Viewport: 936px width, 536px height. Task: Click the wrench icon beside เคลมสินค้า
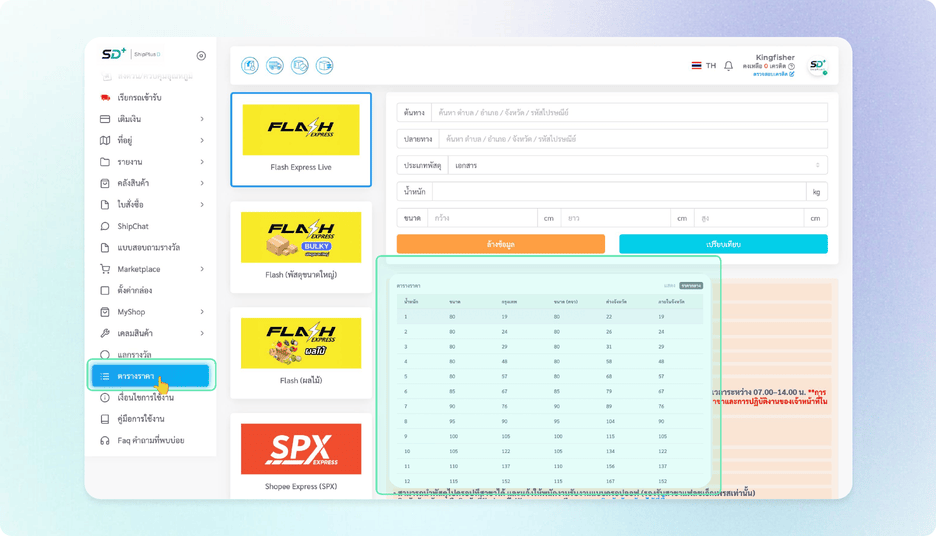click(x=105, y=333)
